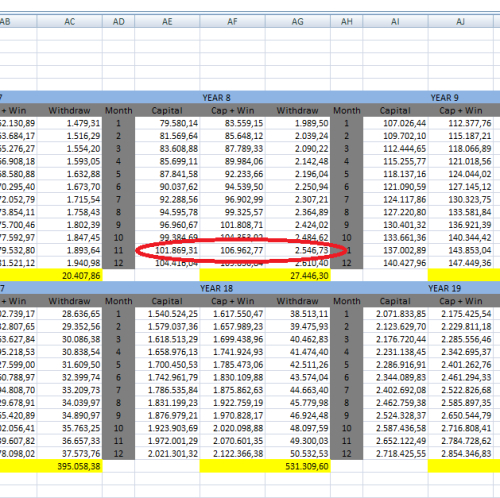Click Year 8 Capital header cell
The width and height of the screenshot is (500, 498).
pyautogui.click(x=167, y=111)
